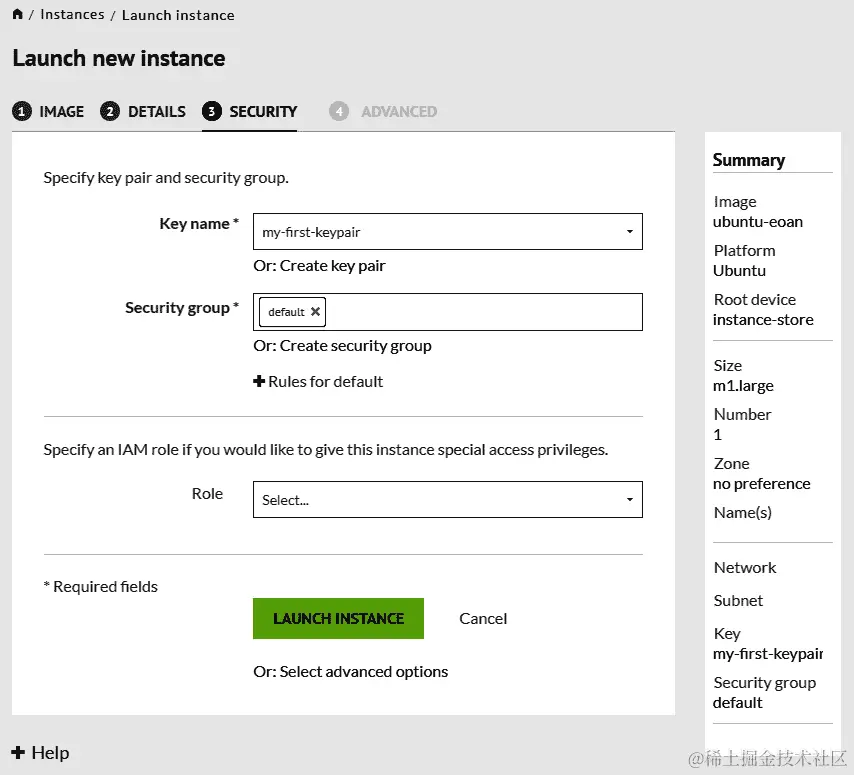The image size is (854, 775).
Task: Click the step 1 circle icon
Action: coord(21,111)
